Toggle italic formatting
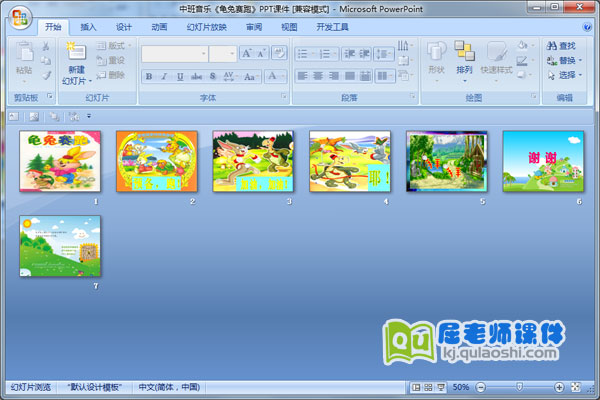600x400 pixels. point(165,77)
